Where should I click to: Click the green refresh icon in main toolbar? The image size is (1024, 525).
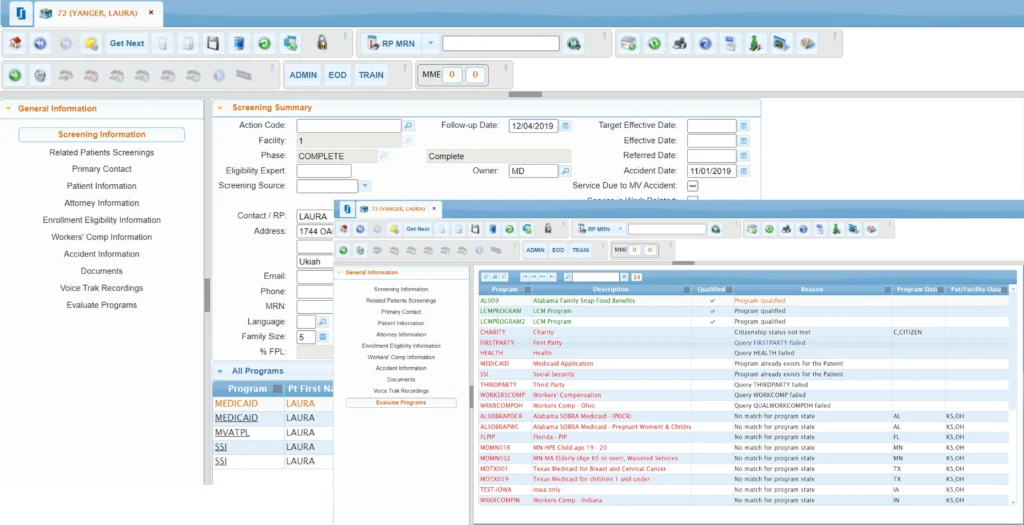coord(264,44)
